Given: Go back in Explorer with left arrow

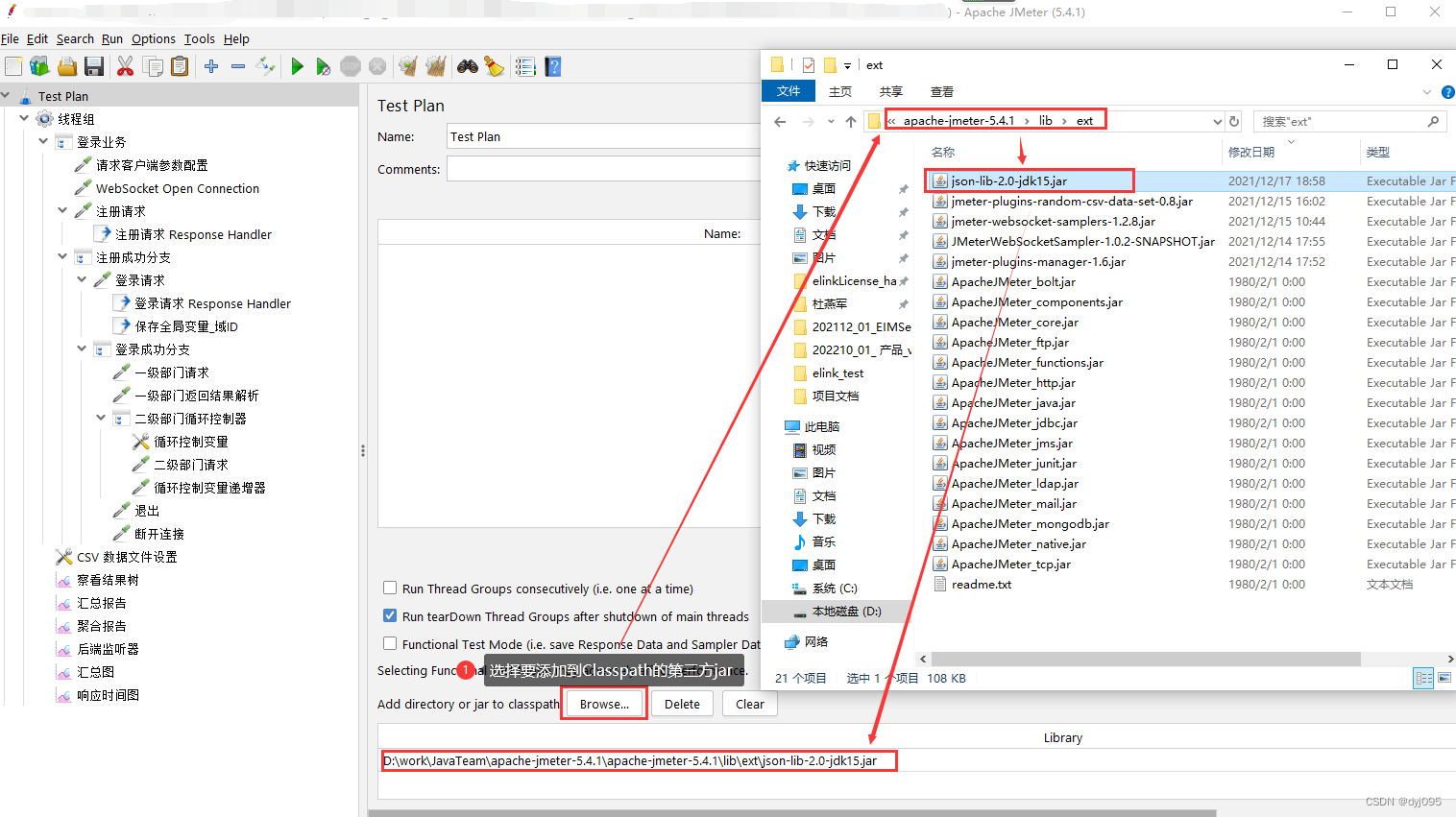Looking at the screenshot, I should (x=780, y=121).
